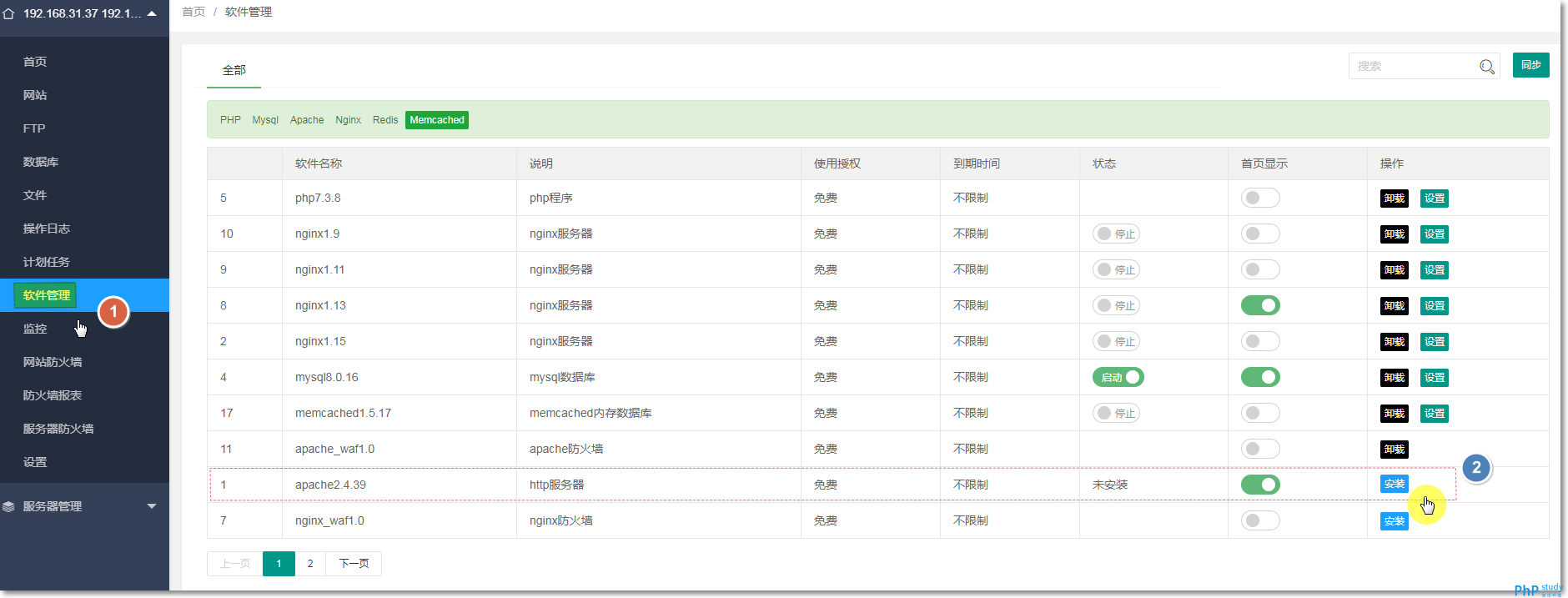The width and height of the screenshot is (1568, 598).
Task: Click the 同步 sync button
Action: pyautogui.click(x=1530, y=65)
